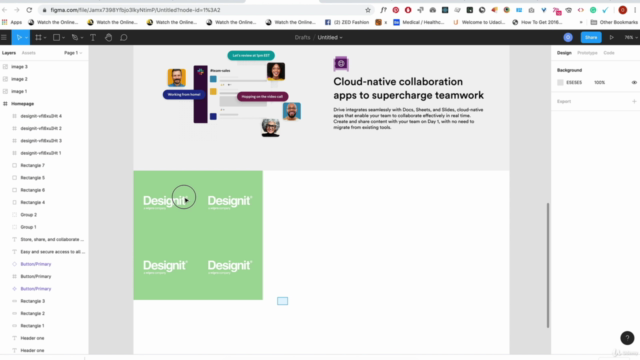Click the purple calendar icon on canvas
This screenshot has width=640, height=360.
[341, 64]
